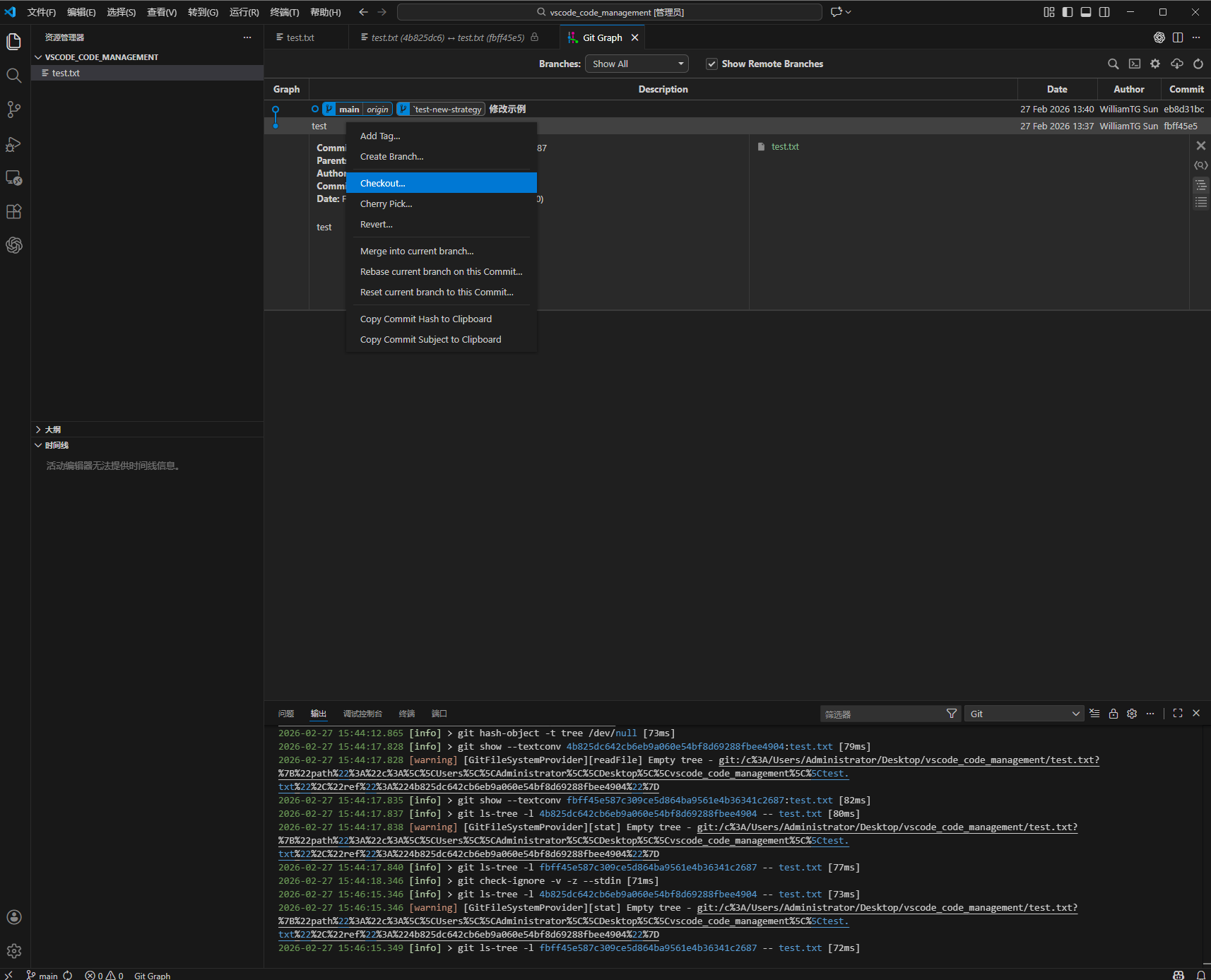Split the editor to the right
This screenshot has height=980, width=1211.
pos(1178,37)
